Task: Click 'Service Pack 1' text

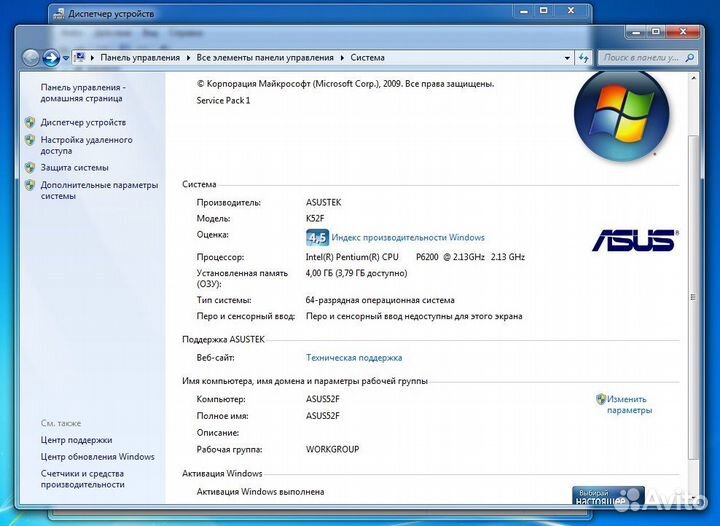Action: [223, 101]
